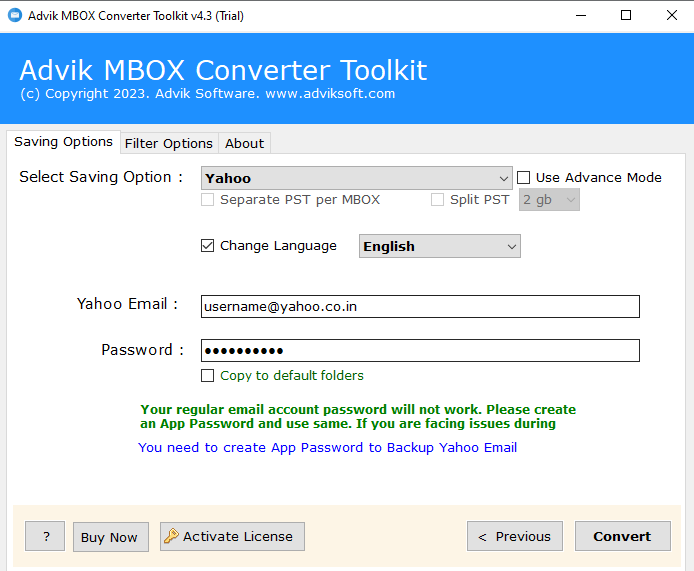Open the 2 gb split size dropdown
The width and height of the screenshot is (694, 571).
(549, 200)
